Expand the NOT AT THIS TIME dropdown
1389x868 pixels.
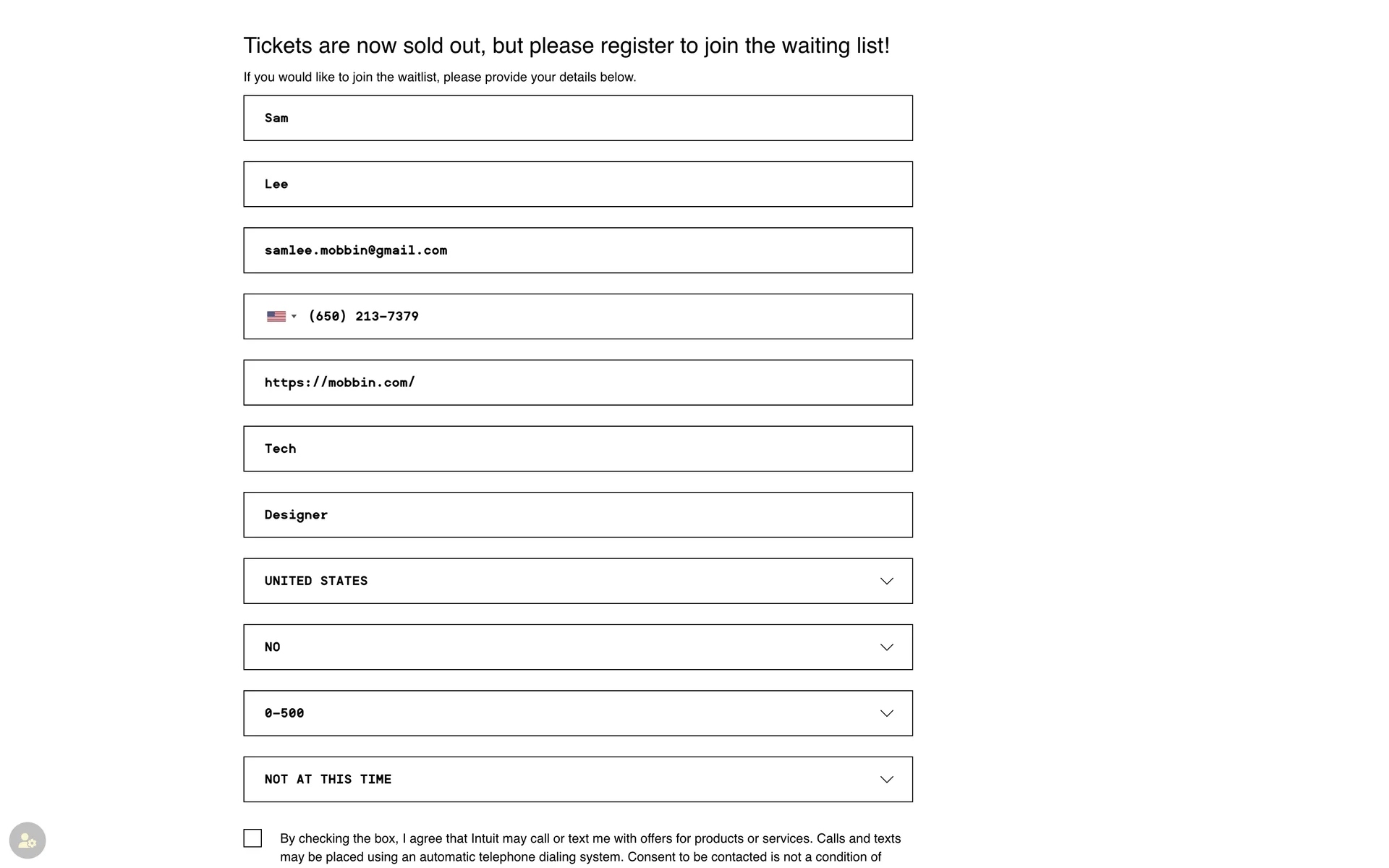[x=578, y=780]
